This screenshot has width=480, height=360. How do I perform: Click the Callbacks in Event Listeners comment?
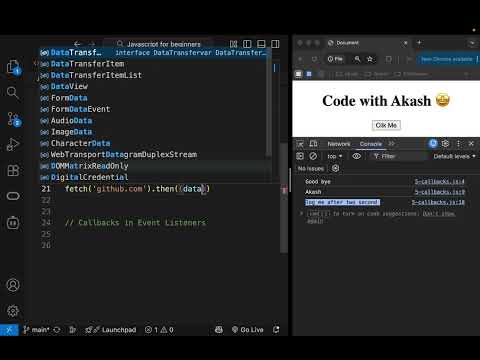[x=135, y=223]
